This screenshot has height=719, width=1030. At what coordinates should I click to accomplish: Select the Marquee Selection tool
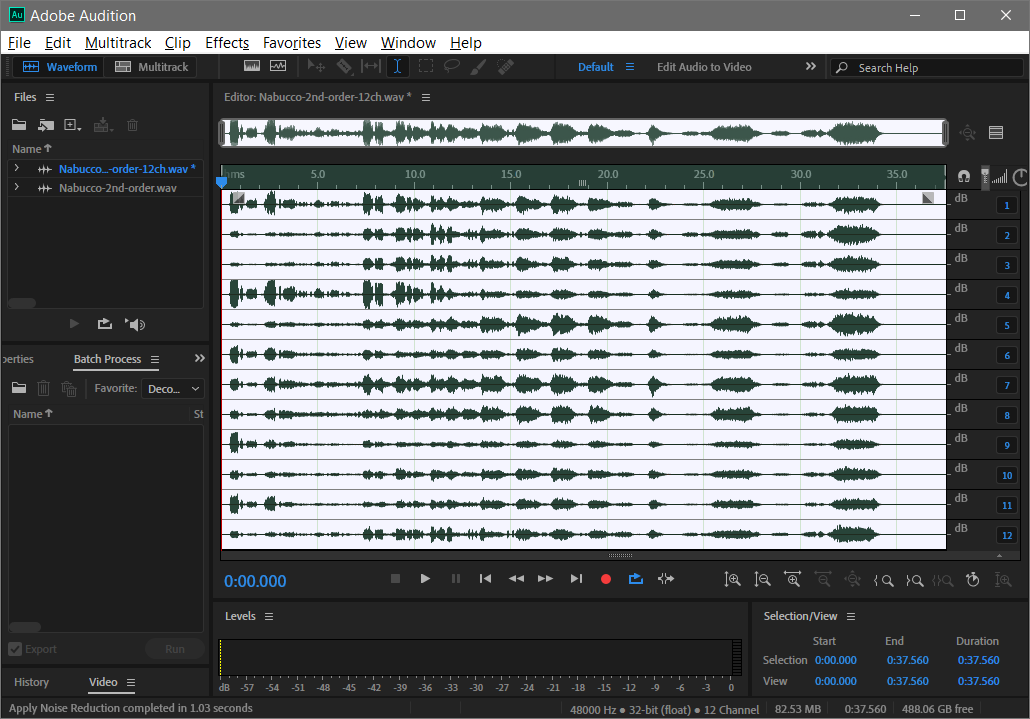(x=426, y=66)
